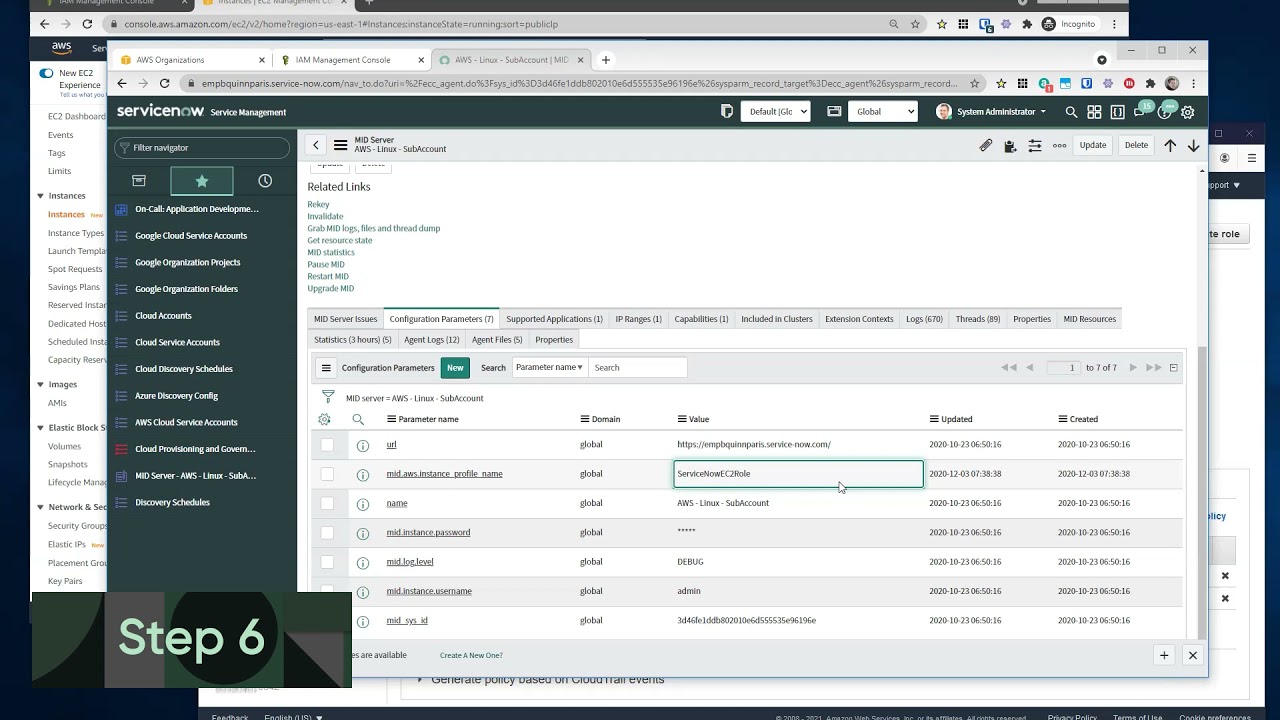Image resolution: width=1280 pixels, height=720 pixels.
Task: Check the box for the name row
Action: coord(327,503)
